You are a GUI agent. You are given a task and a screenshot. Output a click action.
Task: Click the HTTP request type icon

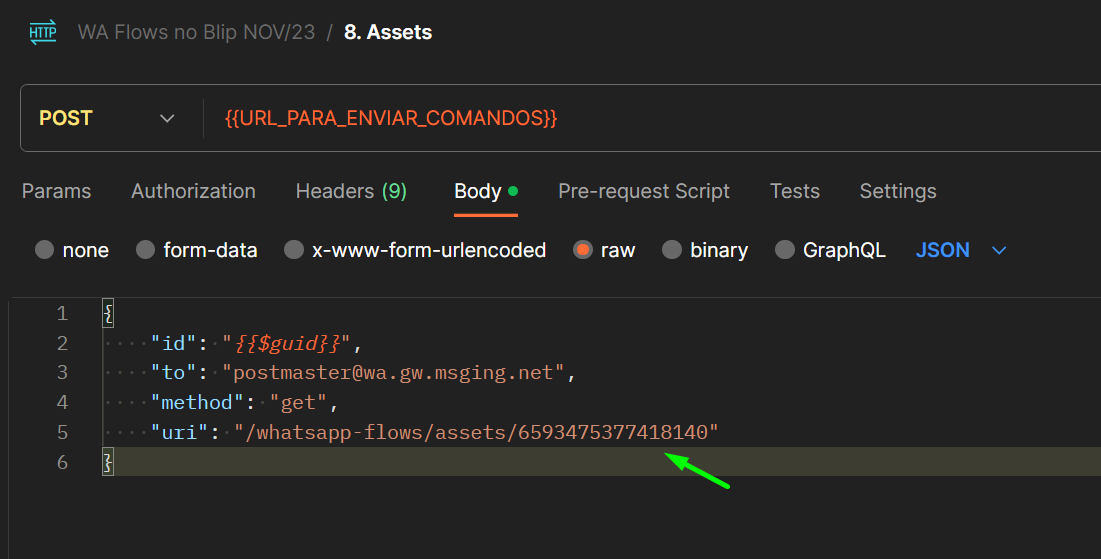click(43, 32)
